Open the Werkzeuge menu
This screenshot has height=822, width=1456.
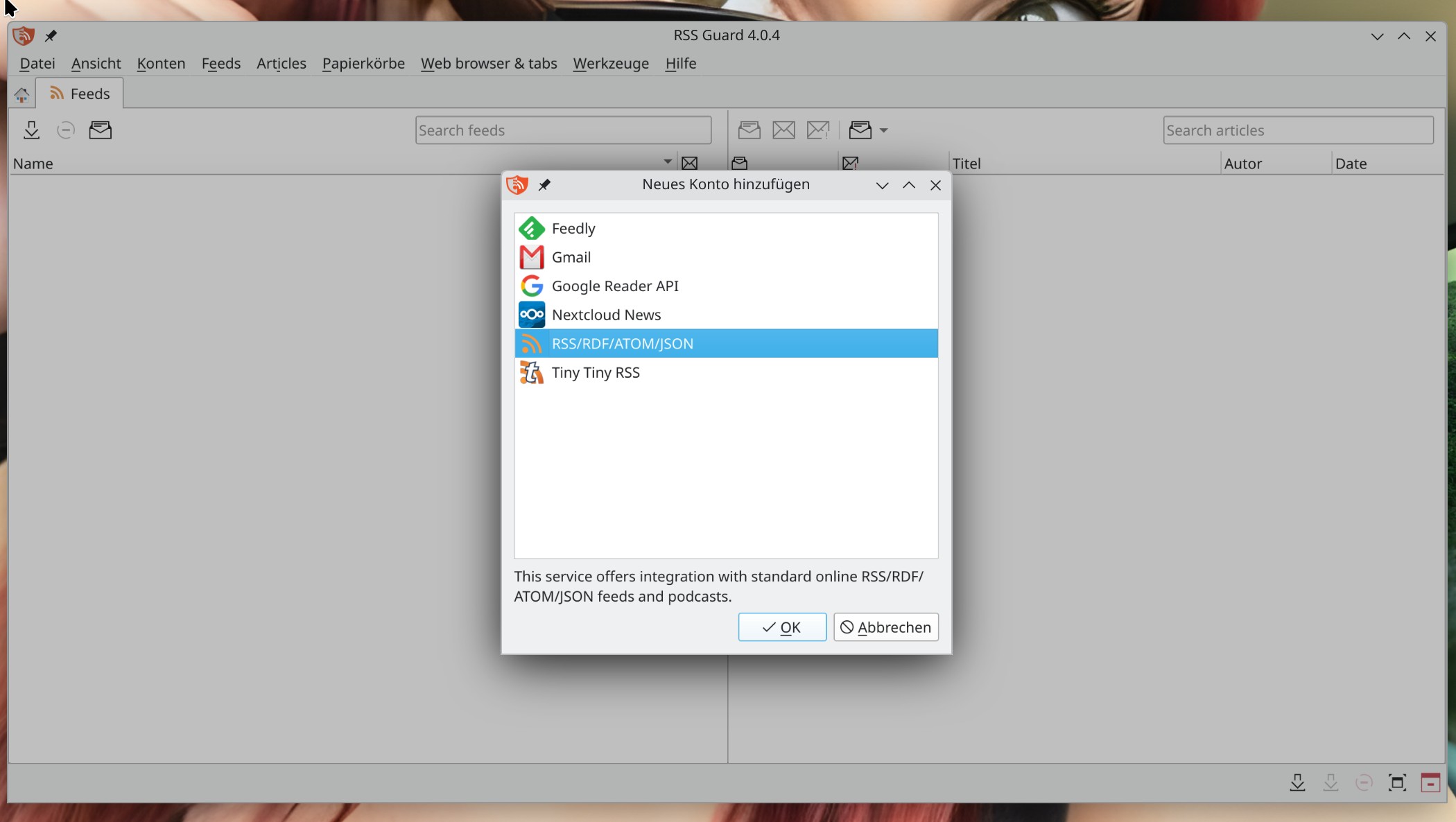tap(611, 63)
